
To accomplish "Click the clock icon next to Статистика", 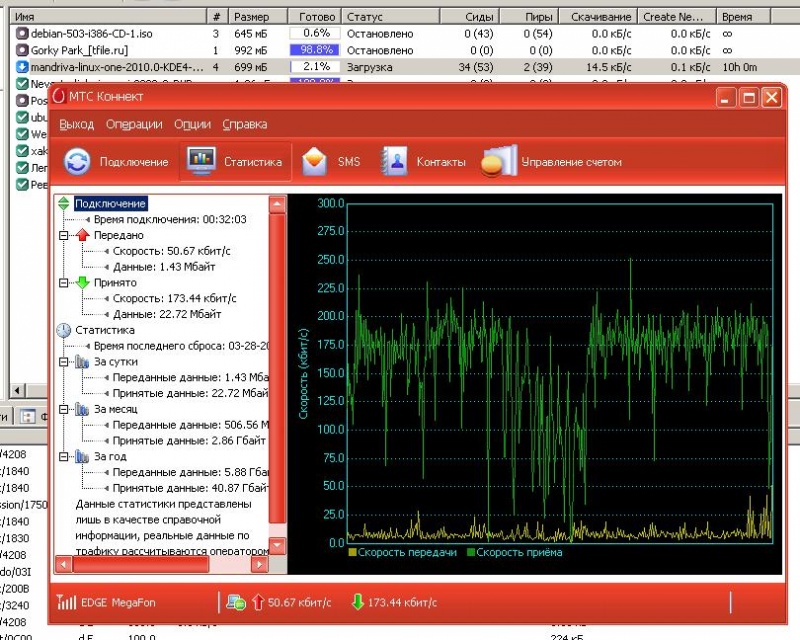I will 64,330.
